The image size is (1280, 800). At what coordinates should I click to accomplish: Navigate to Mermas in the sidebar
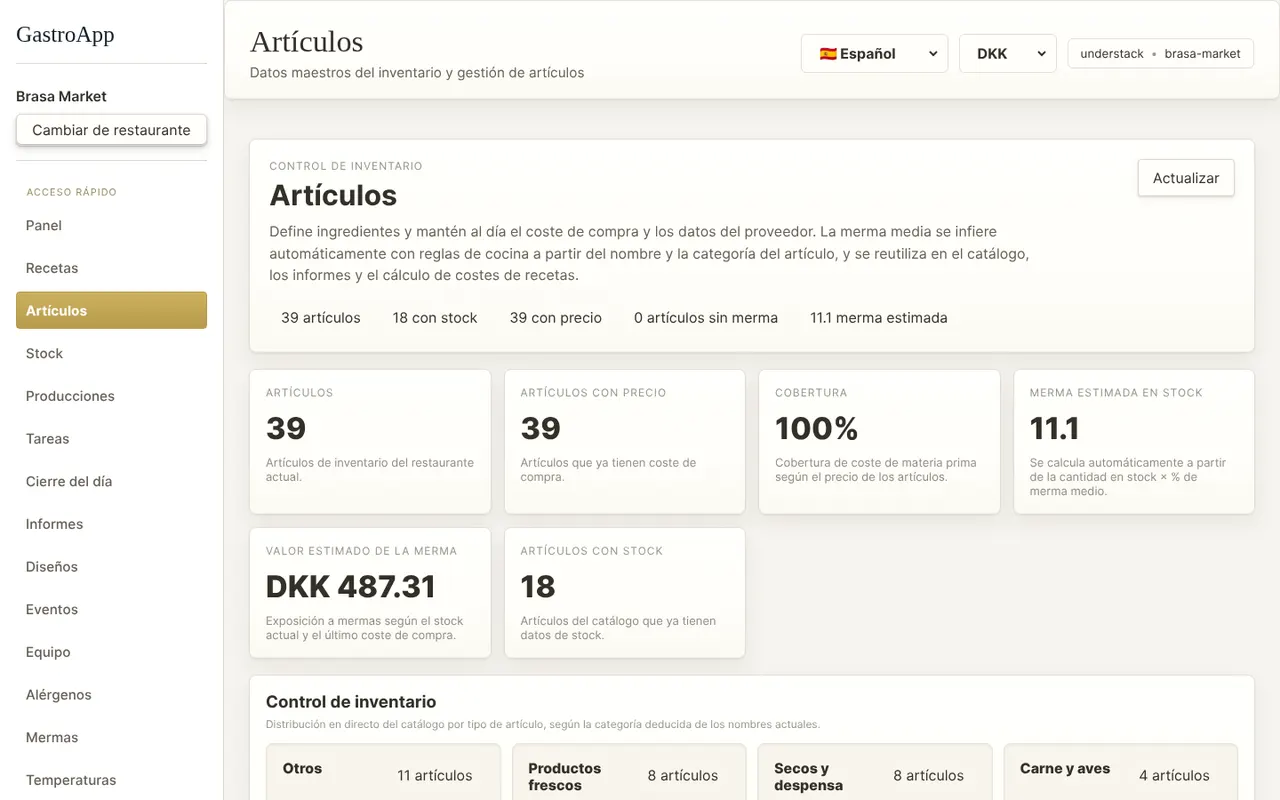tap(111, 737)
